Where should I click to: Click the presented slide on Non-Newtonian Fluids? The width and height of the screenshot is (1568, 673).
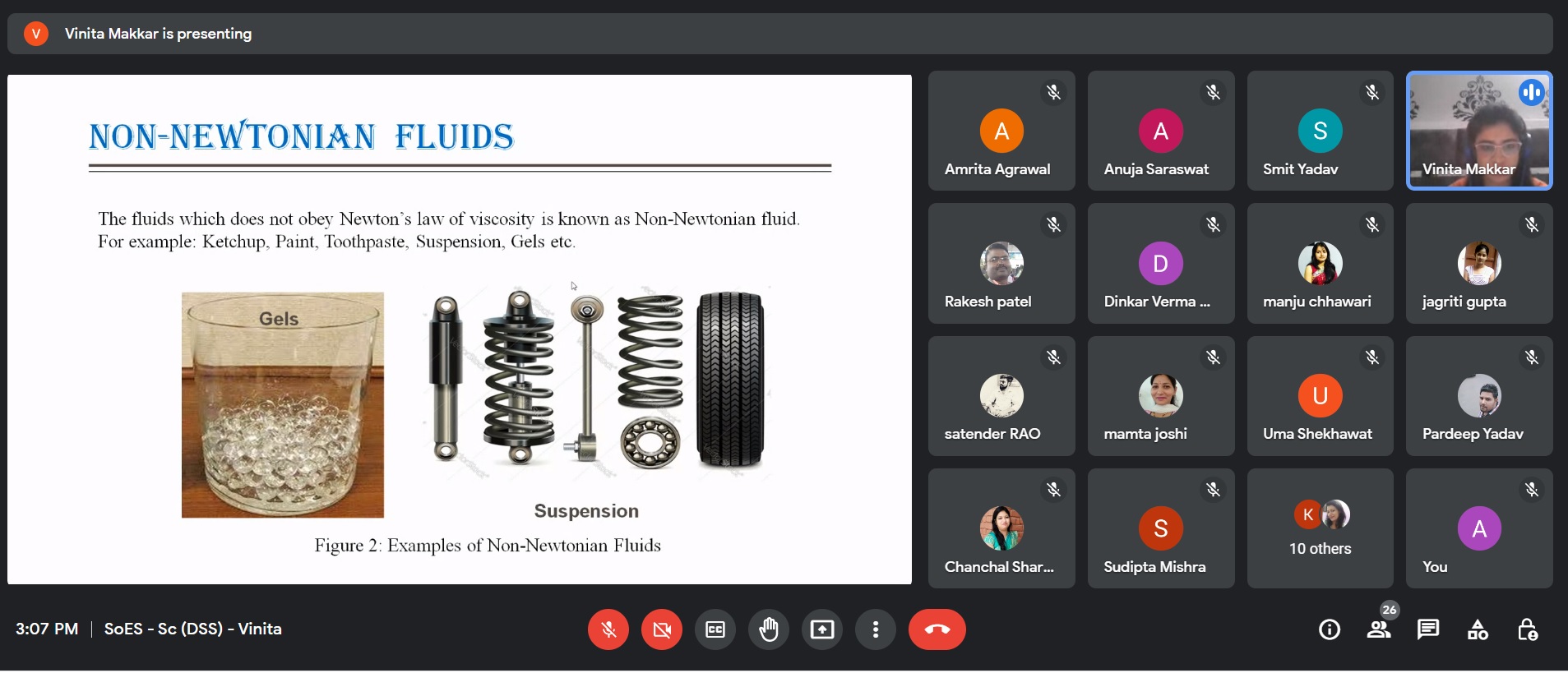point(459,329)
